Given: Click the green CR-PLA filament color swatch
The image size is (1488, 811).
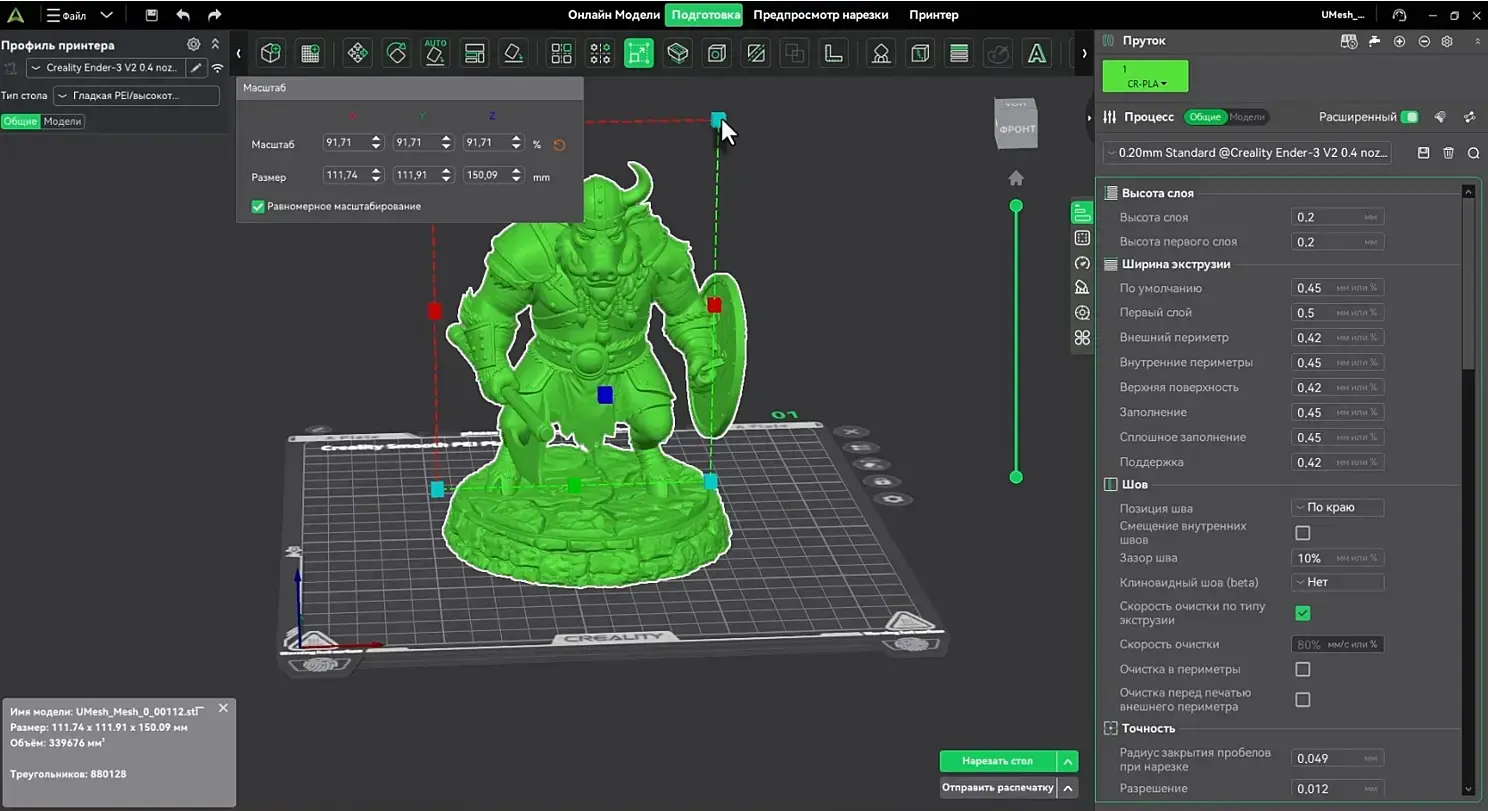Looking at the screenshot, I should tap(1145, 76).
